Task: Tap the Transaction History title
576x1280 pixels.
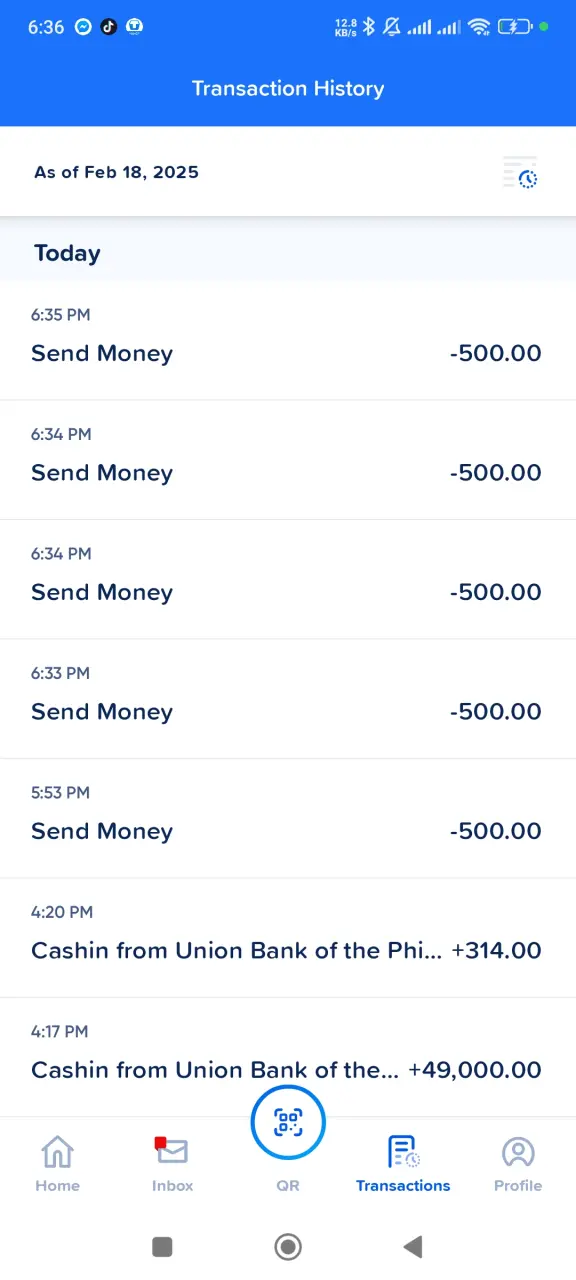Action: coord(288,88)
